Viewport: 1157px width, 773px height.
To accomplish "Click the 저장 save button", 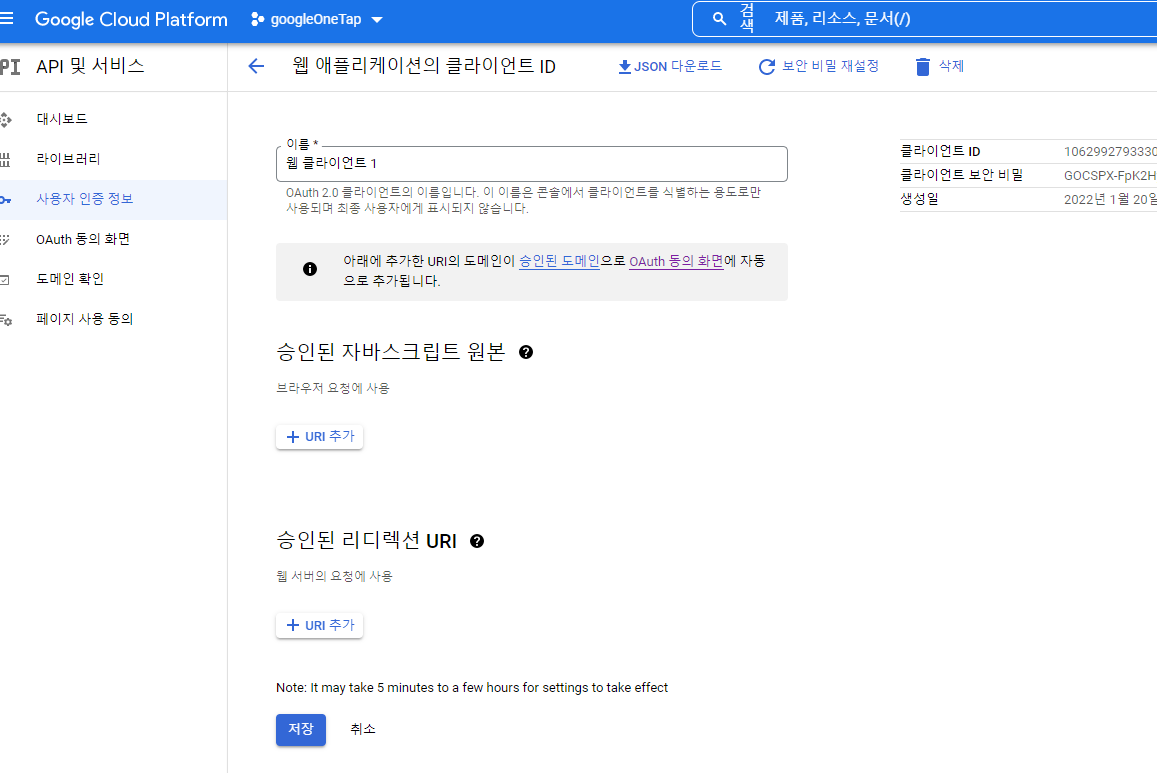I will (x=301, y=729).
